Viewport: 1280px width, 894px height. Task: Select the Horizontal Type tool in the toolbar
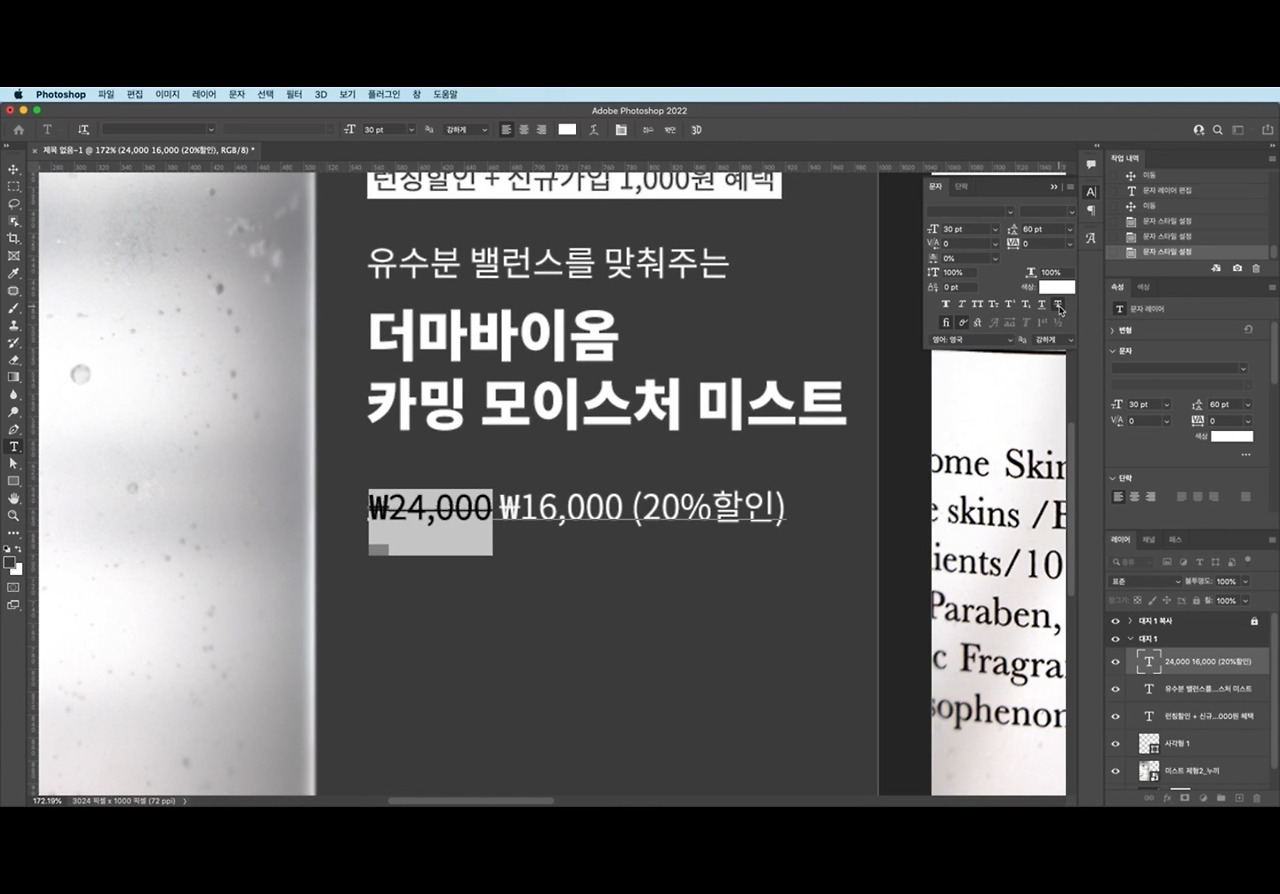14,446
